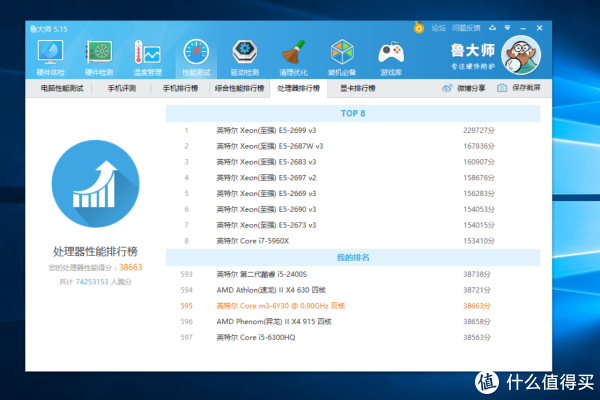600x400 pixels.
Task: Click score 153410分
Action: point(479,241)
